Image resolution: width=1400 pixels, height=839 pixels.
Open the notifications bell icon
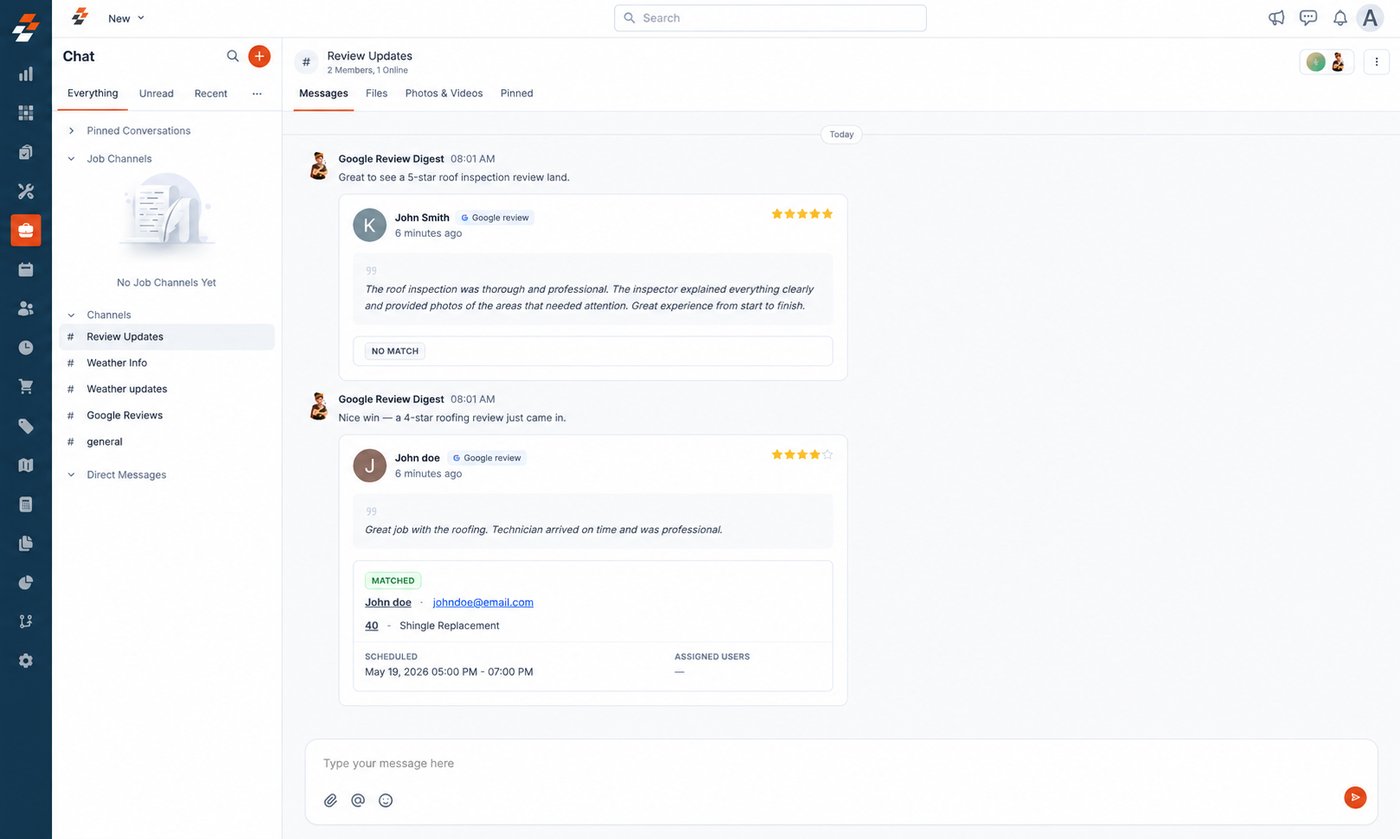1340,18
